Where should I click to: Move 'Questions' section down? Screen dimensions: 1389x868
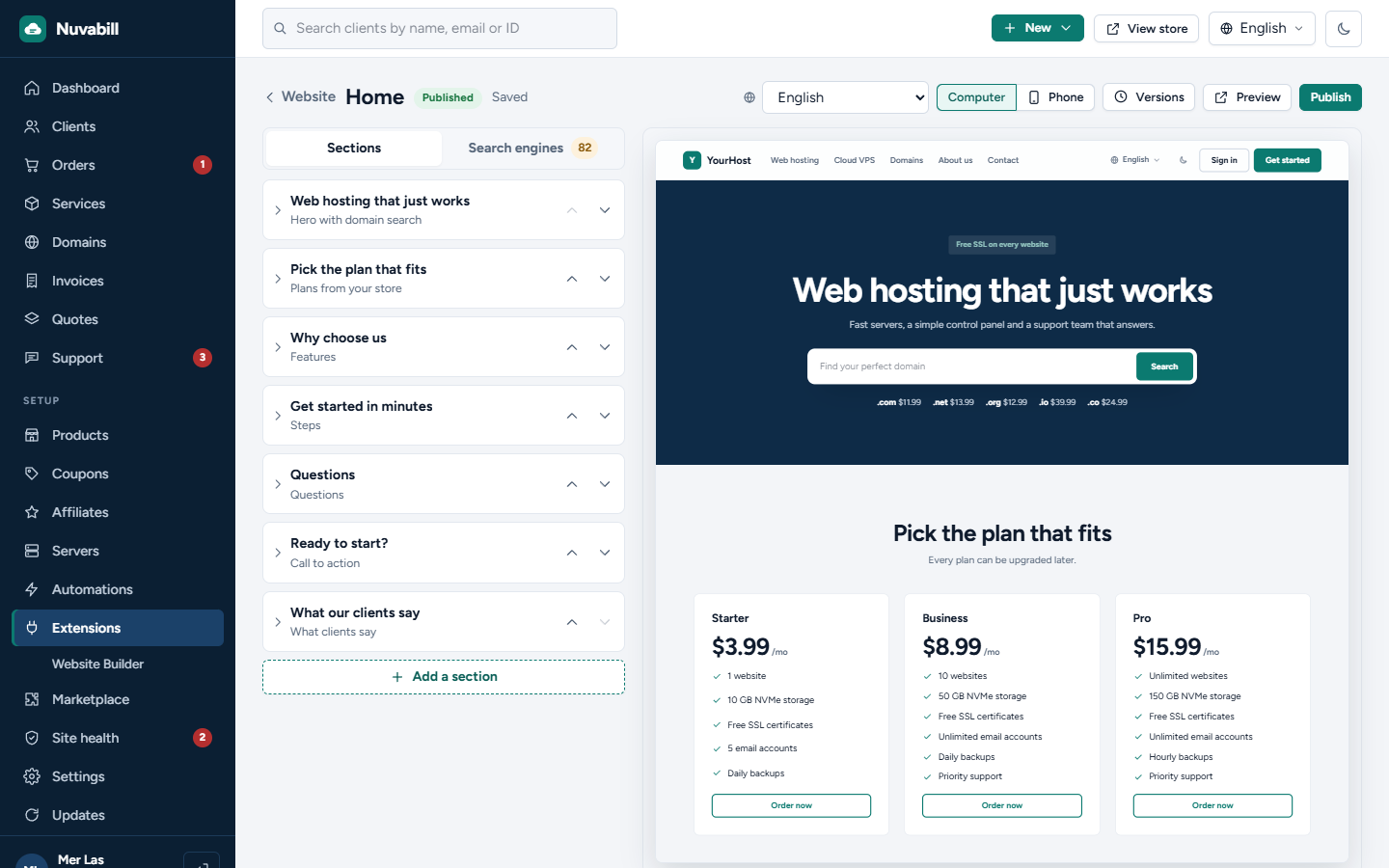pyautogui.click(x=605, y=484)
